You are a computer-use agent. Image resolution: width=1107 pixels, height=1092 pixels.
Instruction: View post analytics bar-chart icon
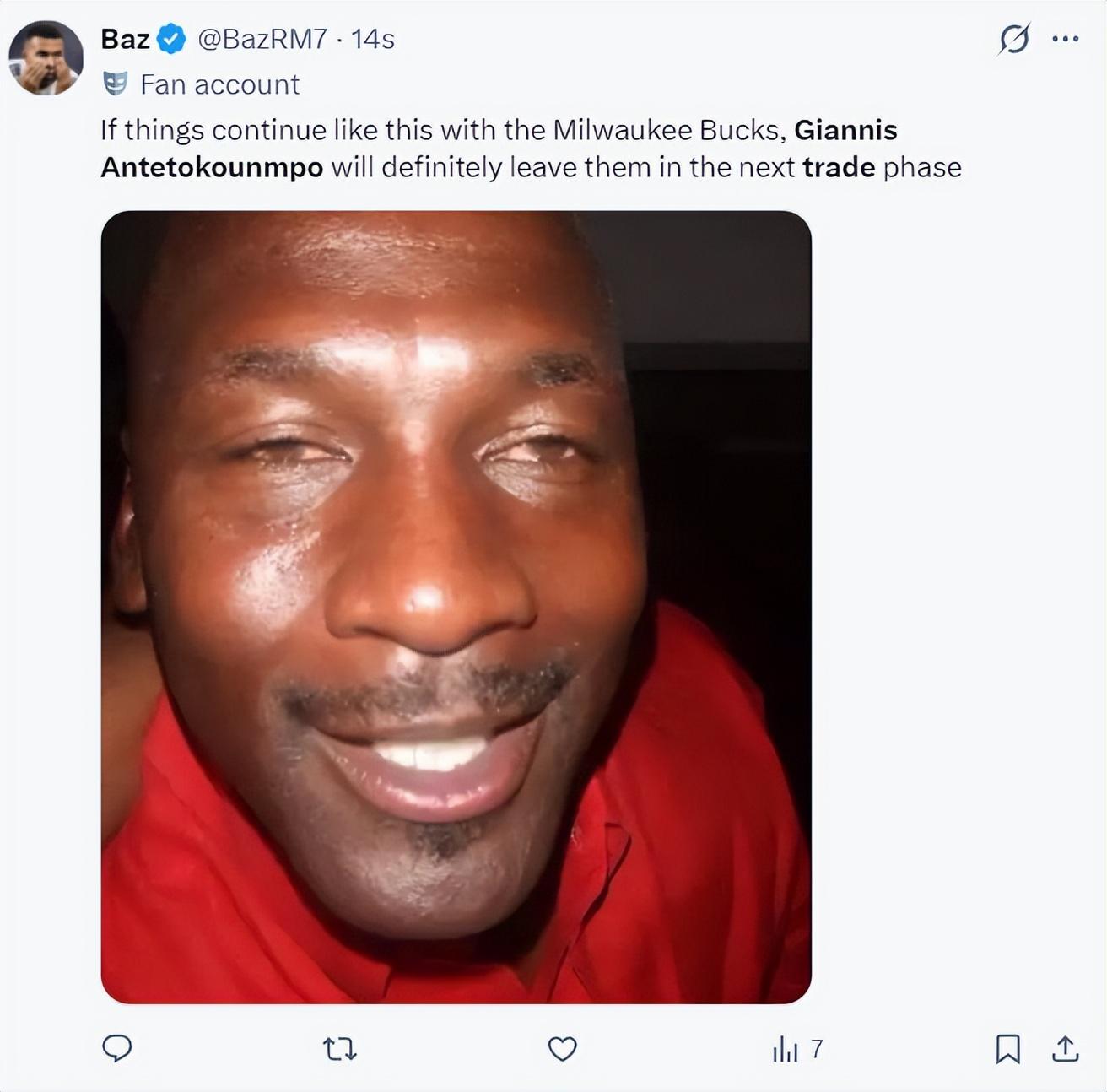[785, 1049]
